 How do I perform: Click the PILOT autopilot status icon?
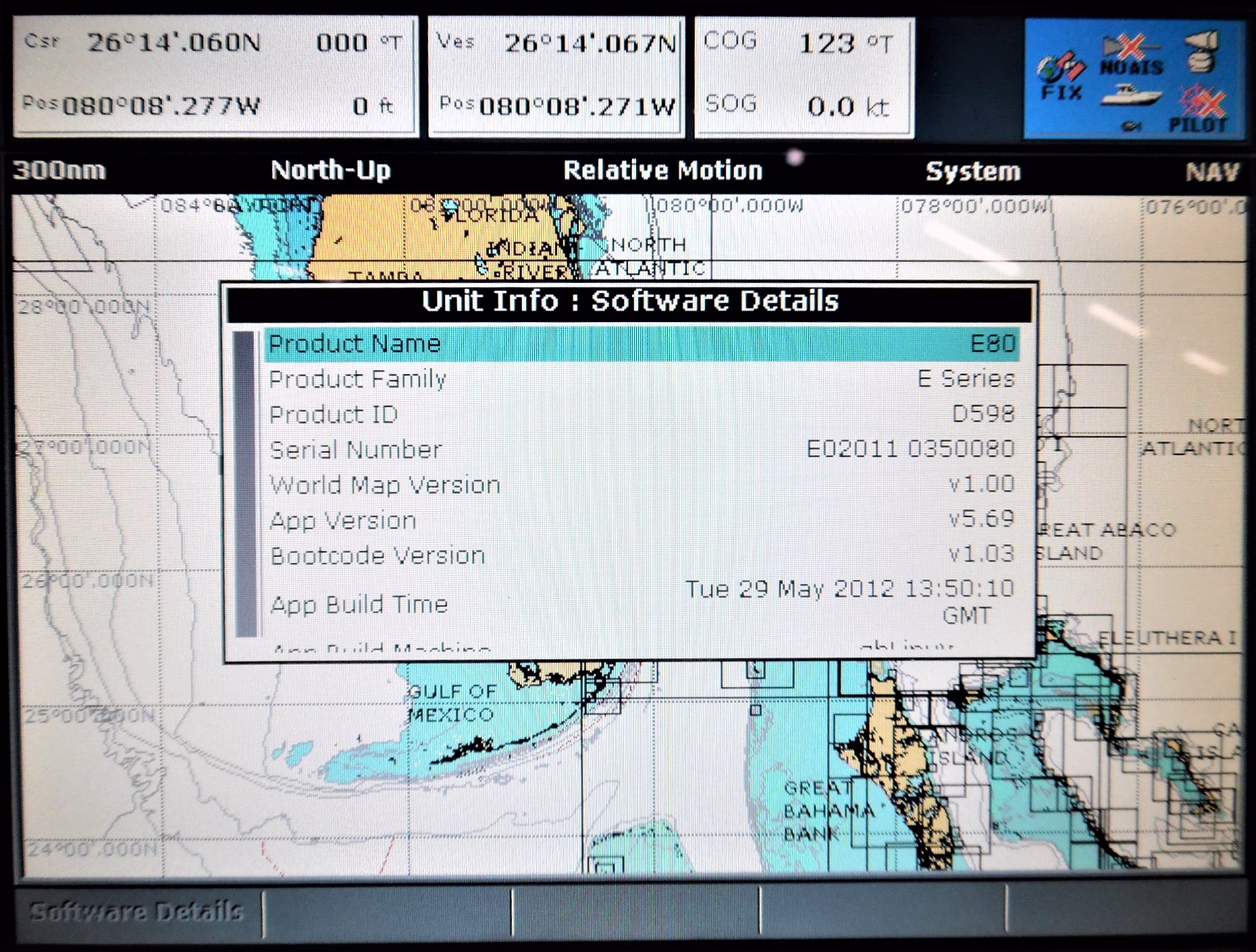[1199, 109]
